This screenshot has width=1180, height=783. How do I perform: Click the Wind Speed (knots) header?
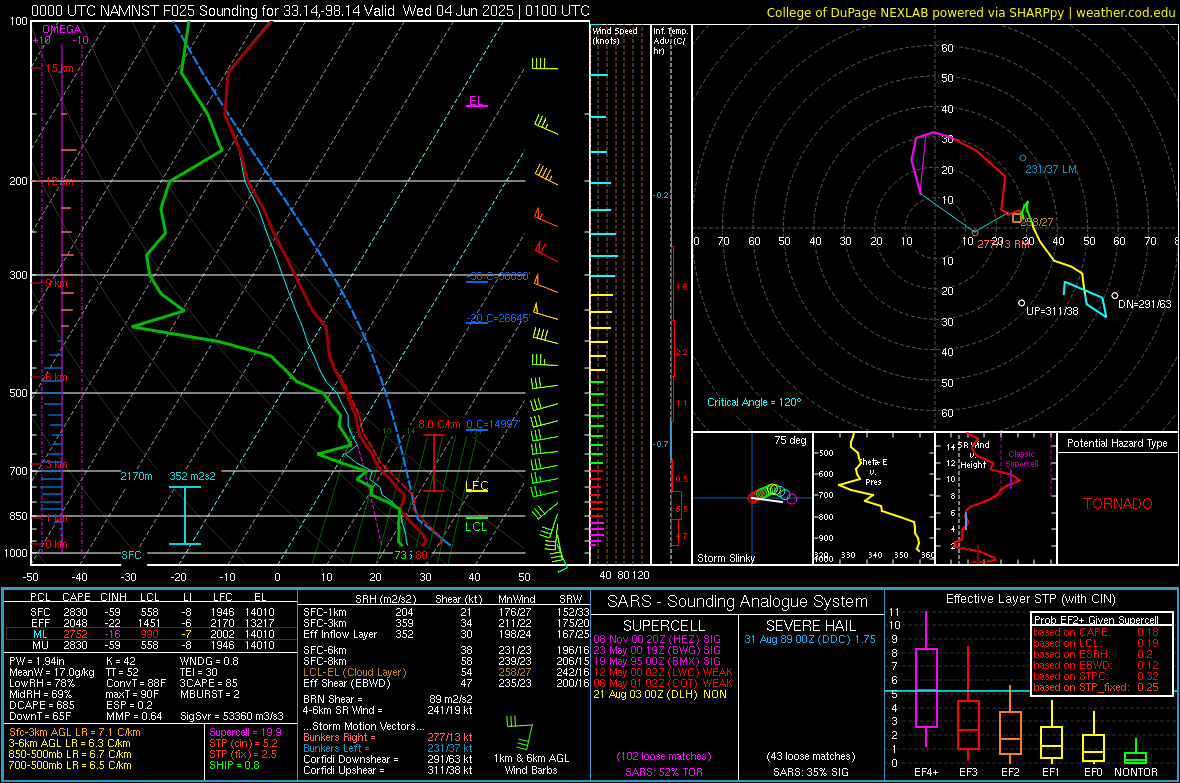pos(616,35)
